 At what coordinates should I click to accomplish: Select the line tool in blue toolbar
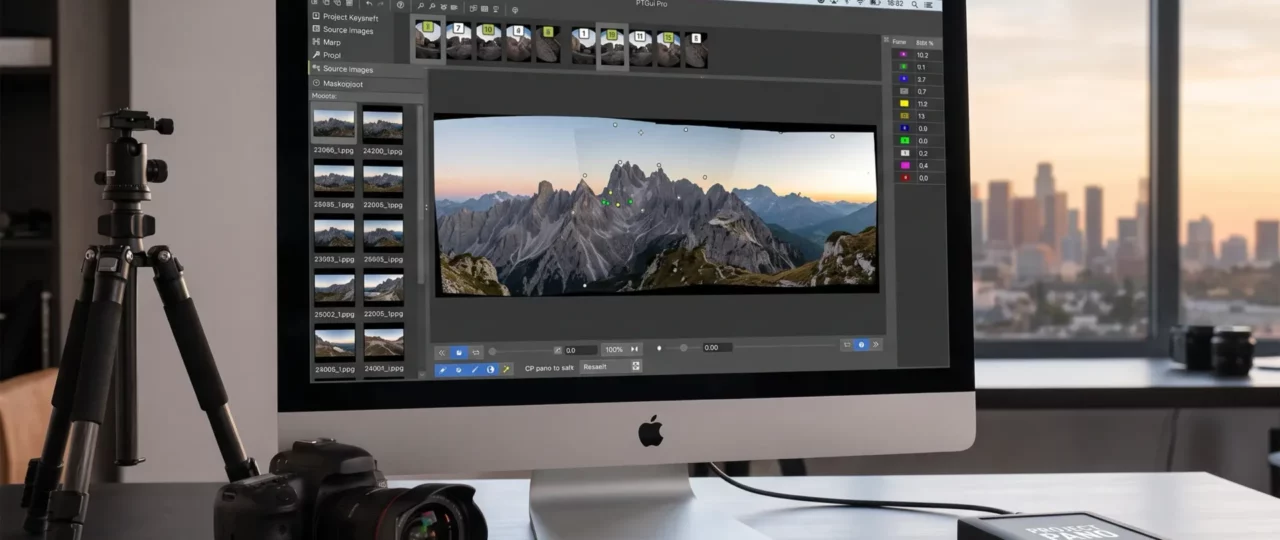click(x=475, y=369)
